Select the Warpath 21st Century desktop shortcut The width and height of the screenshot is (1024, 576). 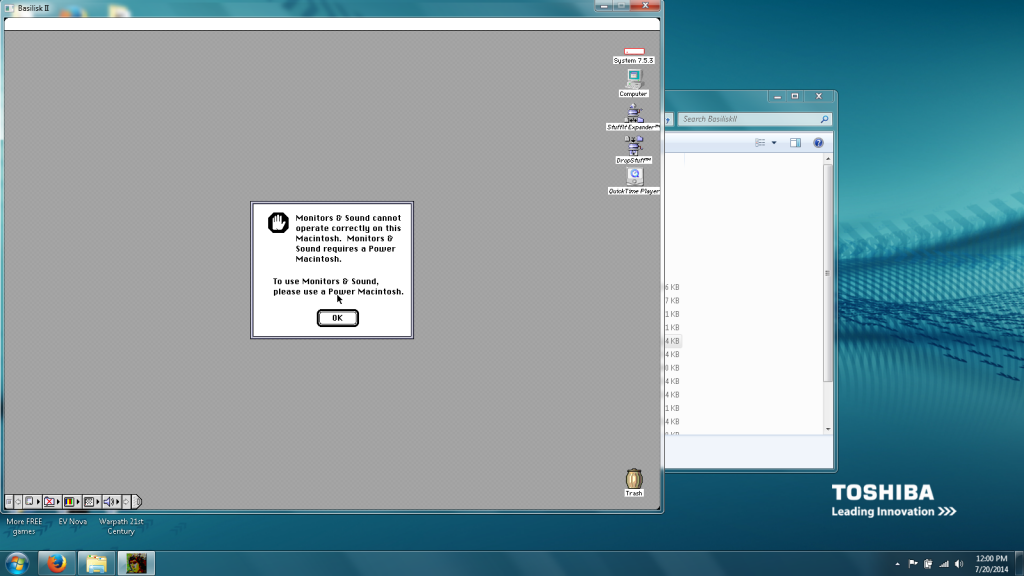[121, 526]
